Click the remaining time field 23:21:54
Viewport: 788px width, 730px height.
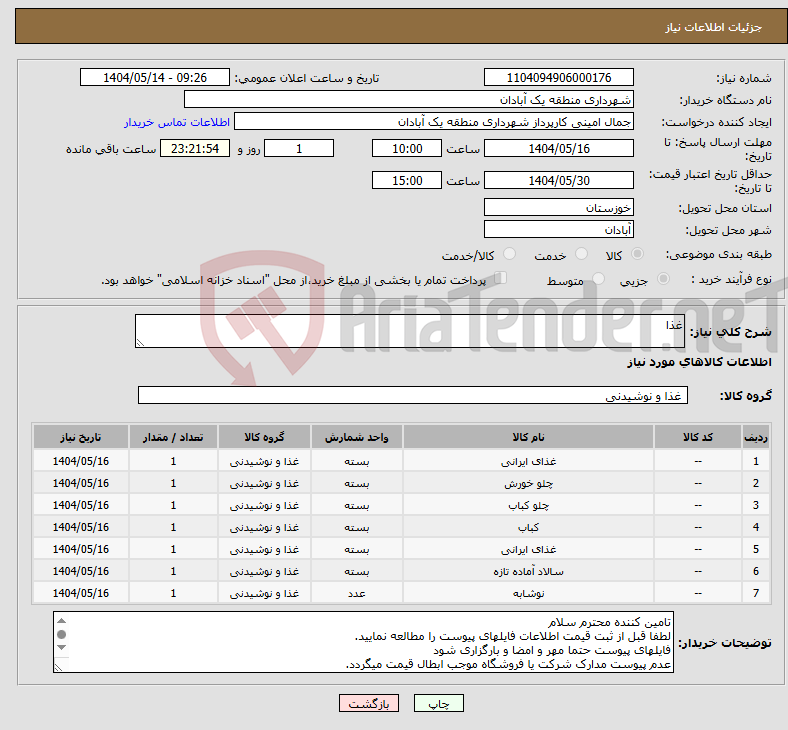click(195, 148)
